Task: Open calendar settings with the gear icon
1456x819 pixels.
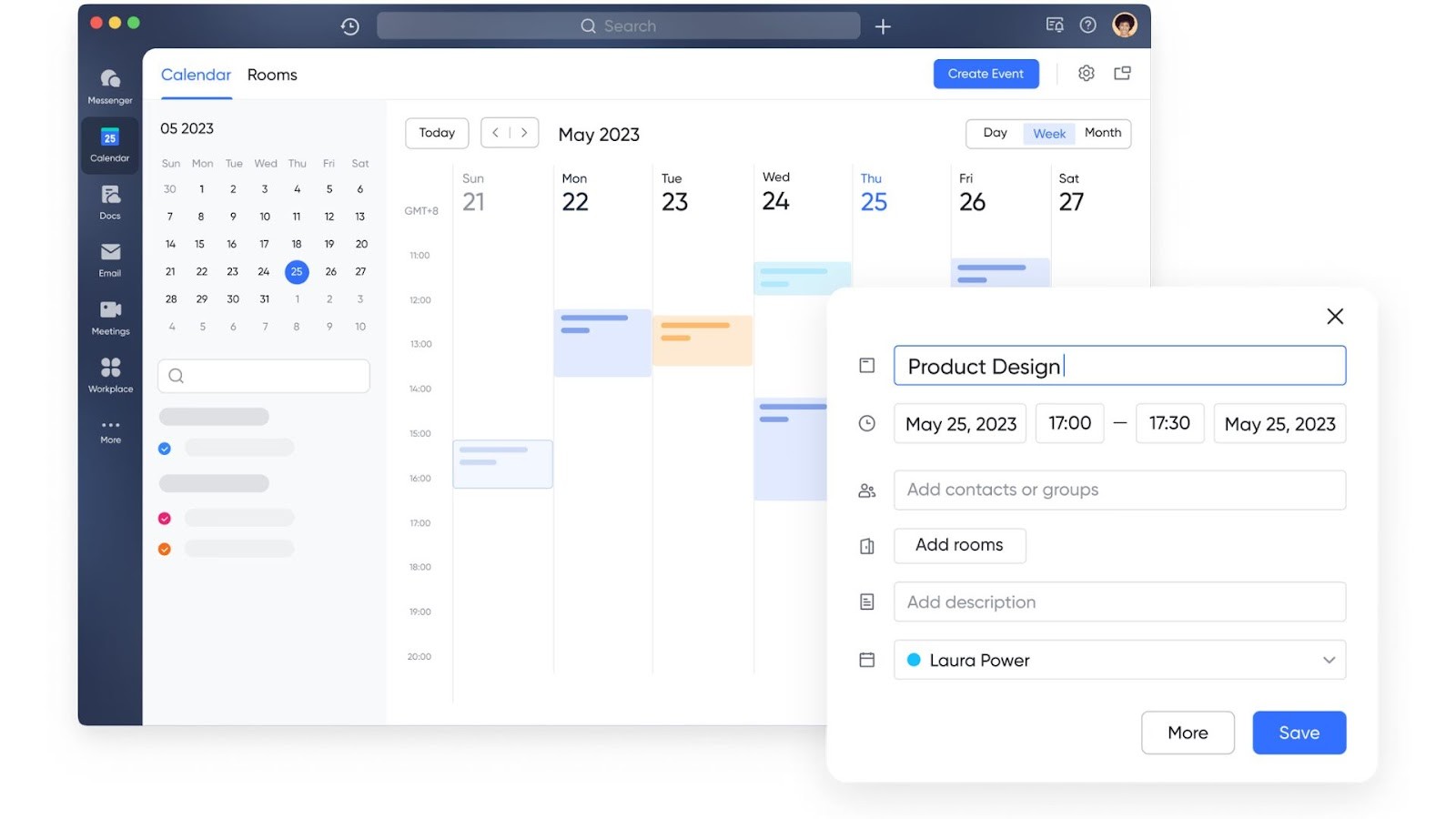Action: point(1086,73)
